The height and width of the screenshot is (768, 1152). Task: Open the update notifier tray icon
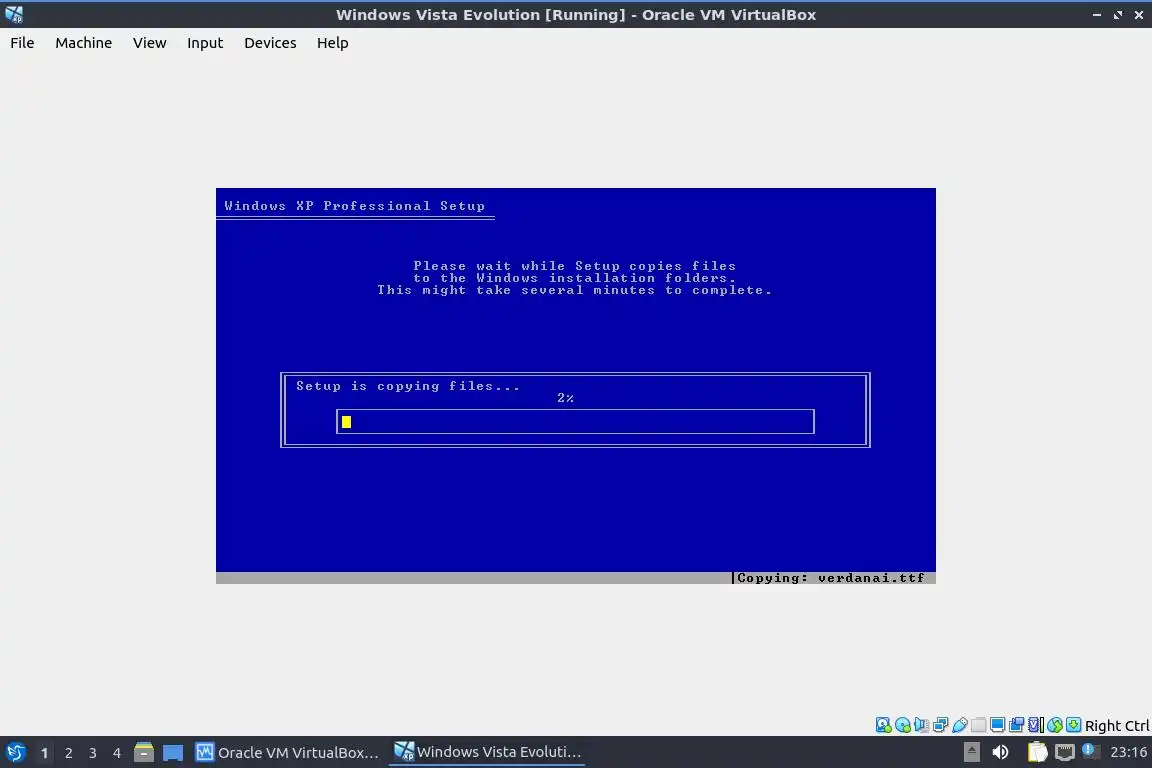point(1090,751)
